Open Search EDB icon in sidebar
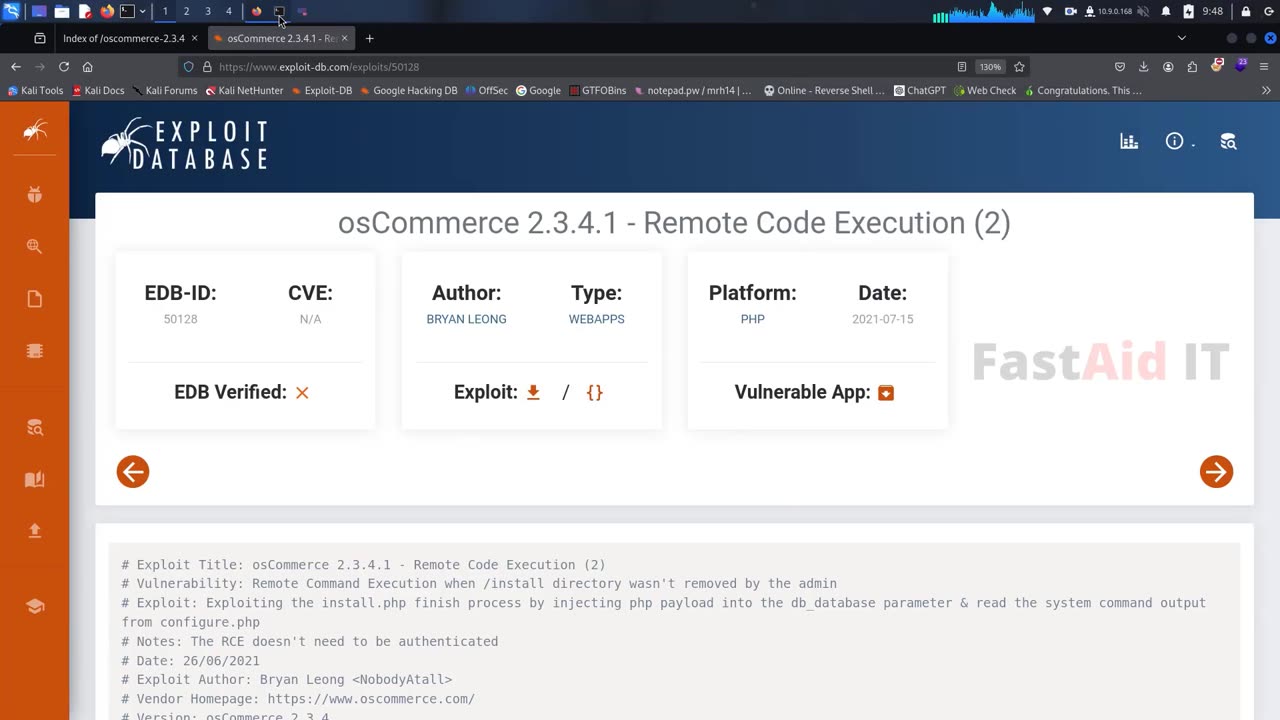1280x720 pixels. point(35,428)
